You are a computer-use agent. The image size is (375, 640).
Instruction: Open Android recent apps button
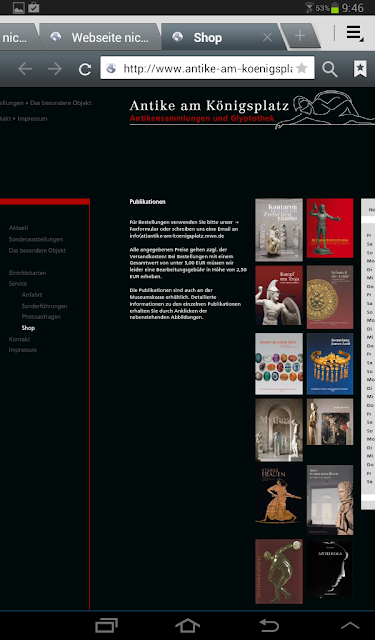coord(106,625)
